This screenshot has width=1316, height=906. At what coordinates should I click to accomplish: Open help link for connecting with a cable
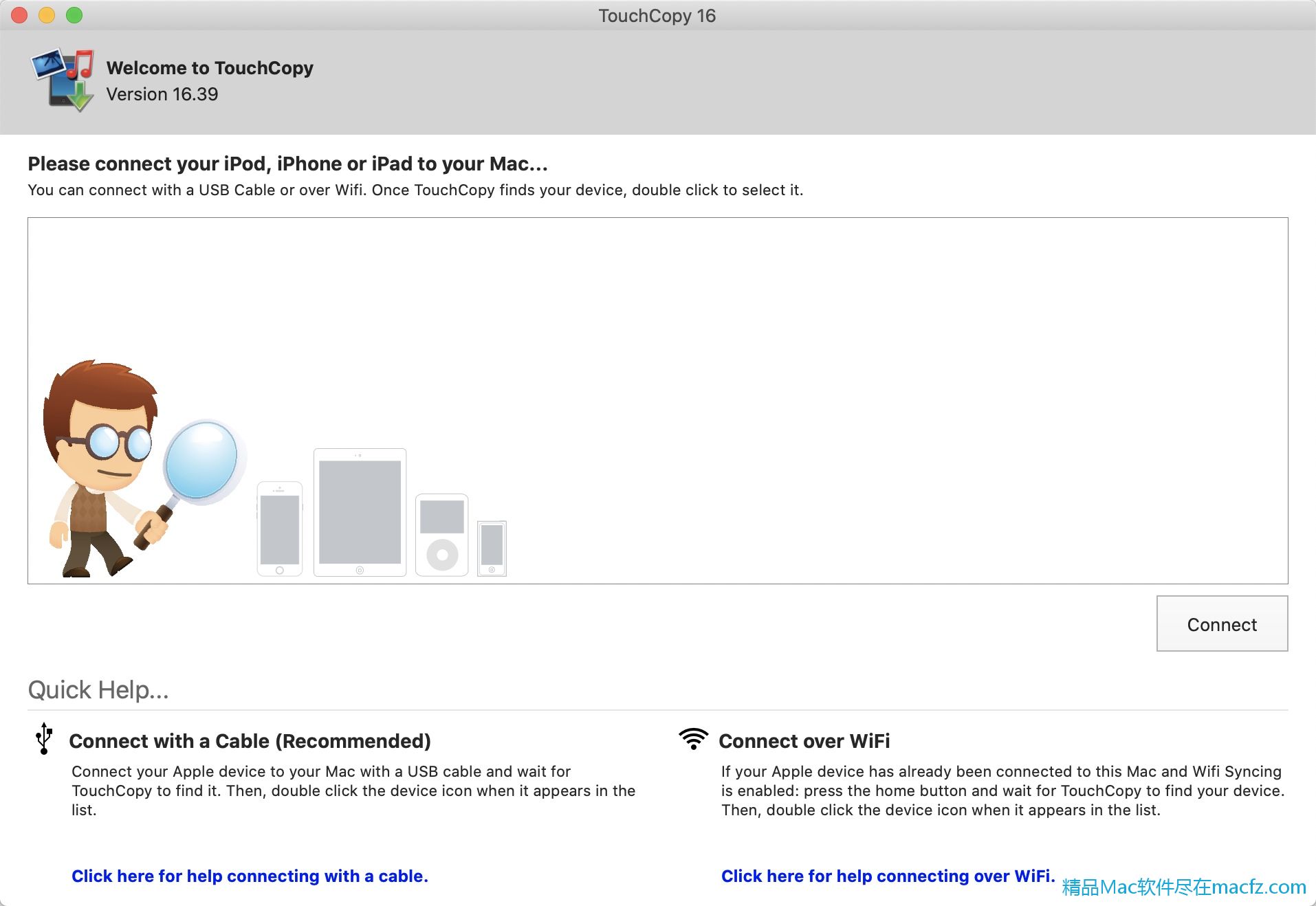(x=250, y=876)
